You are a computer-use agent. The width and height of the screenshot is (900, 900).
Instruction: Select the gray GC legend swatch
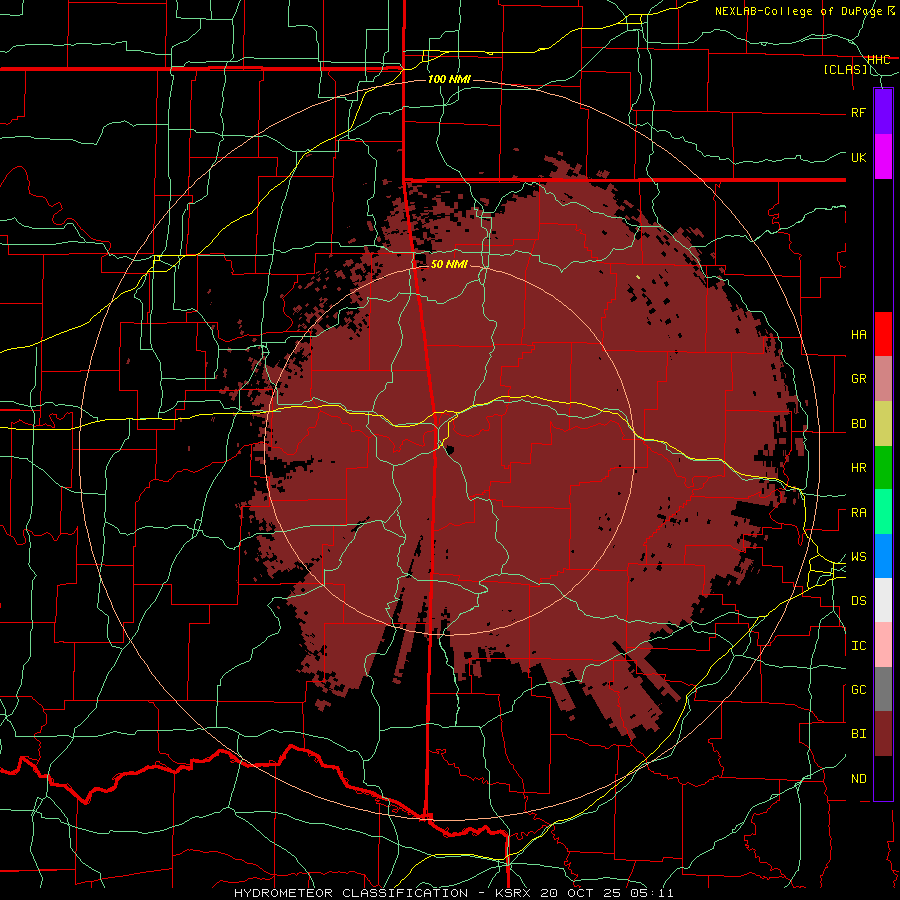(883, 689)
